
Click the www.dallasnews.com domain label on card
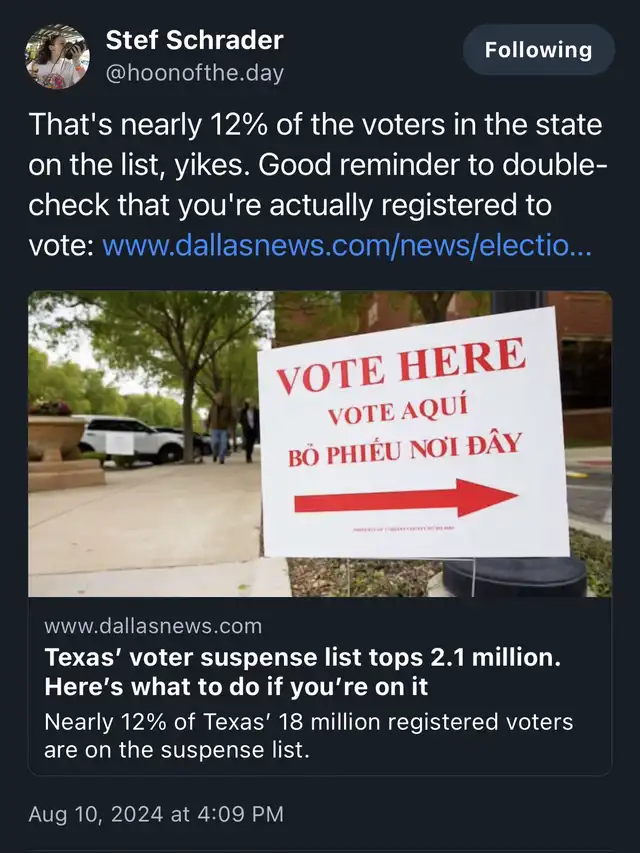(153, 626)
